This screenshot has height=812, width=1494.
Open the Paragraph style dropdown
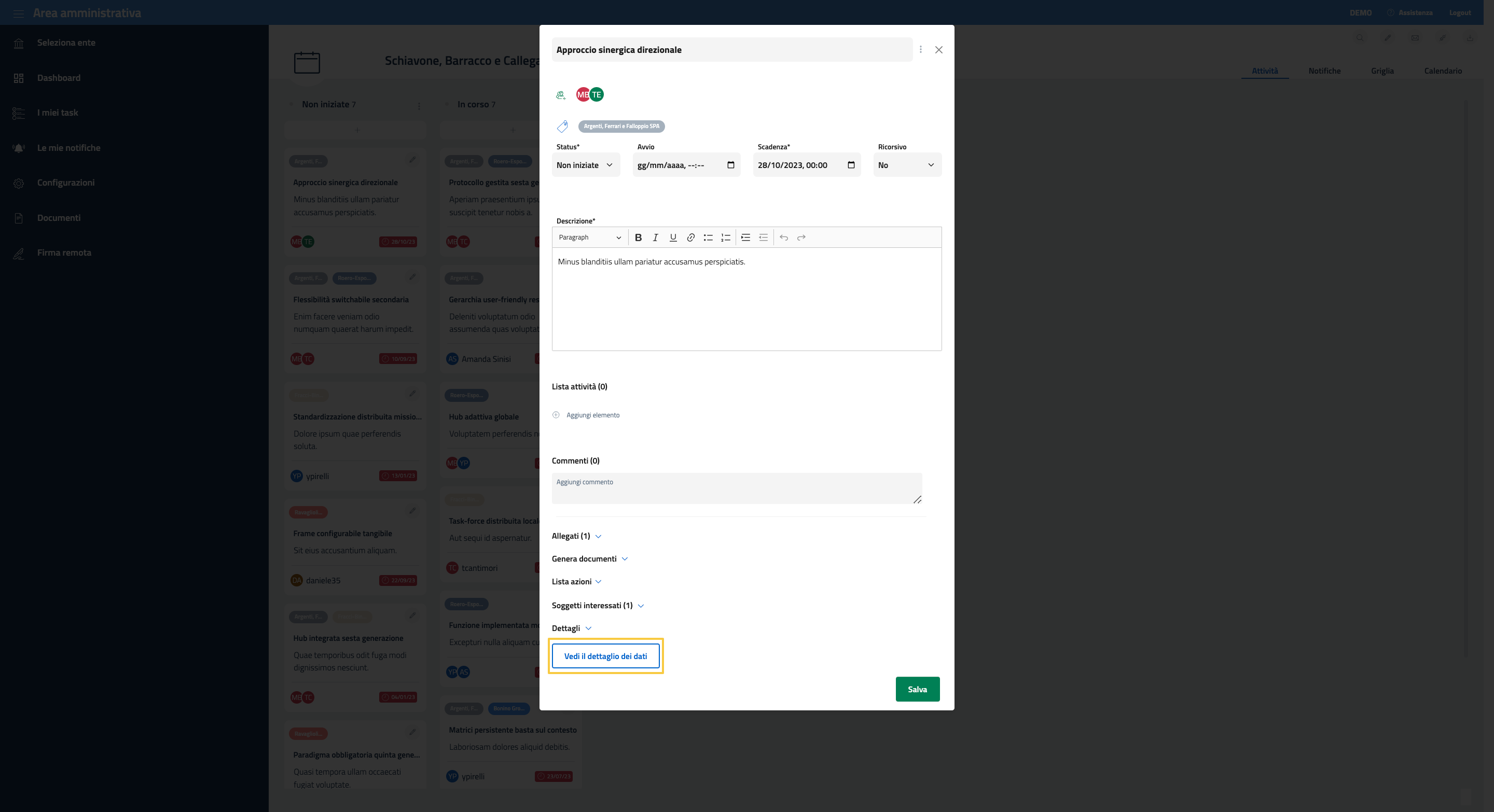(x=589, y=237)
